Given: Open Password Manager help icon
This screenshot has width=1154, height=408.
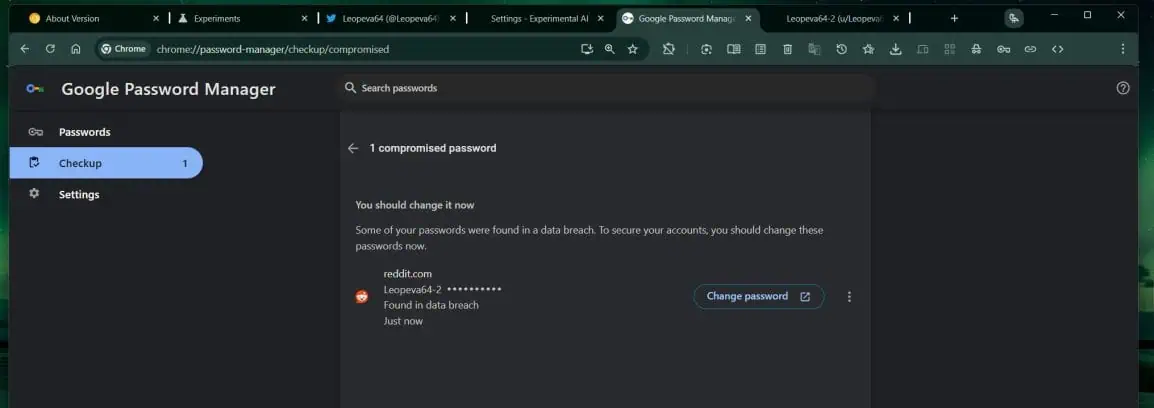Looking at the screenshot, I should (1122, 88).
